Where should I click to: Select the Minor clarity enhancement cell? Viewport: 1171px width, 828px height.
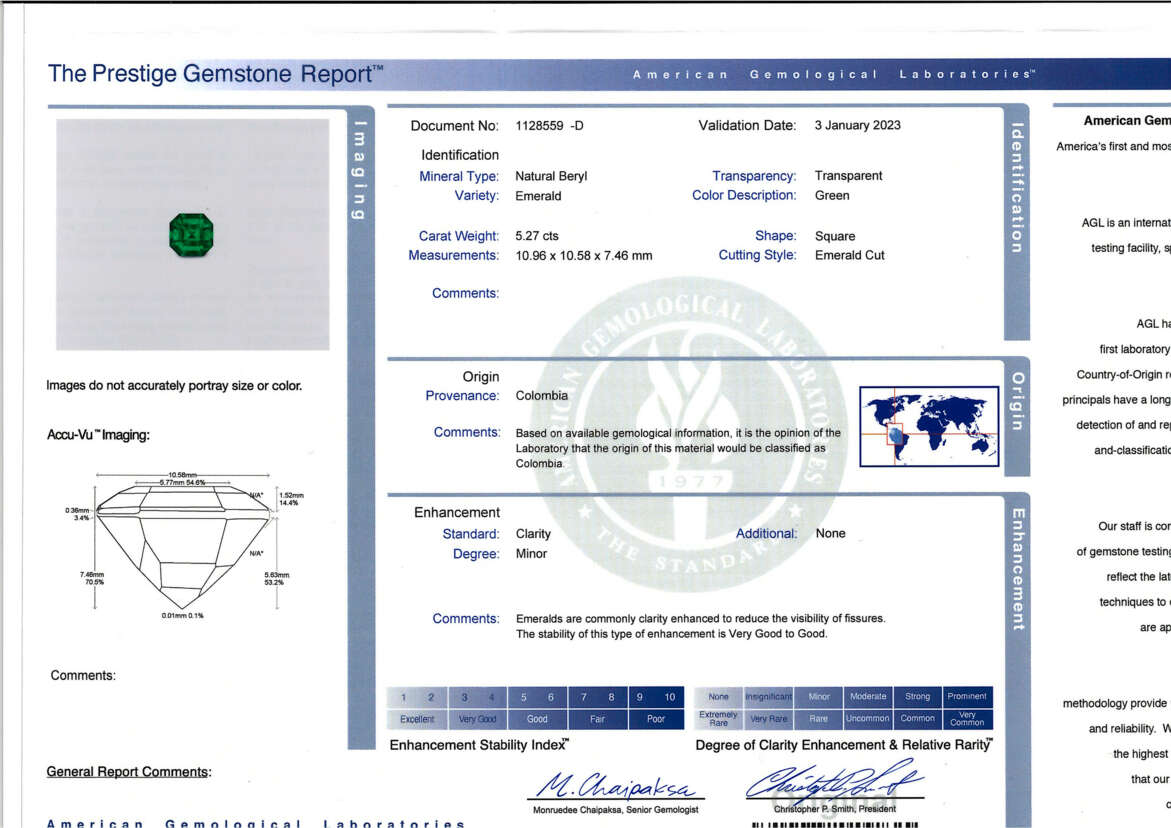[x=818, y=696]
